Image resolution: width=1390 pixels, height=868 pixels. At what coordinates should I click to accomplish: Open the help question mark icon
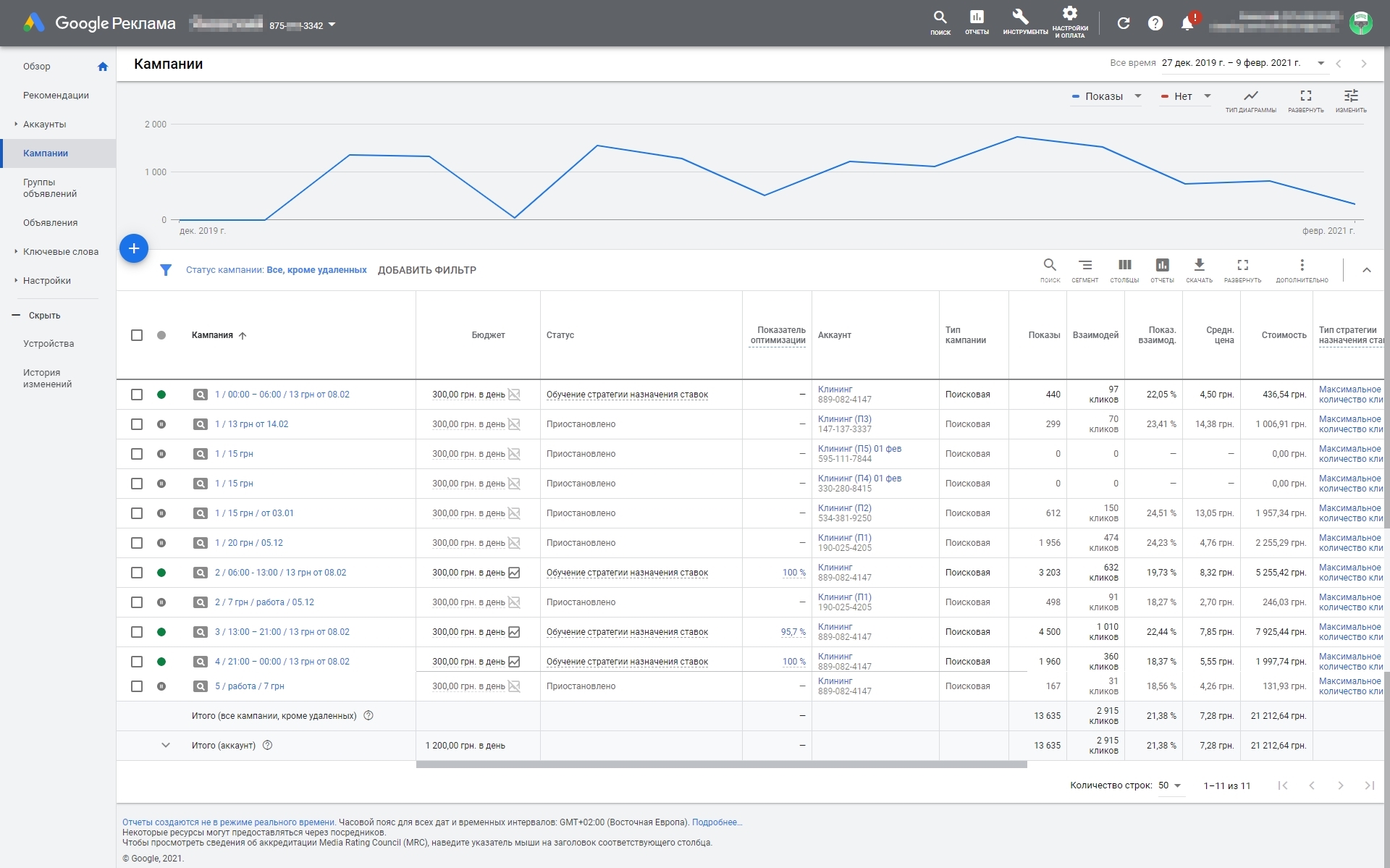pyautogui.click(x=1155, y=23)
